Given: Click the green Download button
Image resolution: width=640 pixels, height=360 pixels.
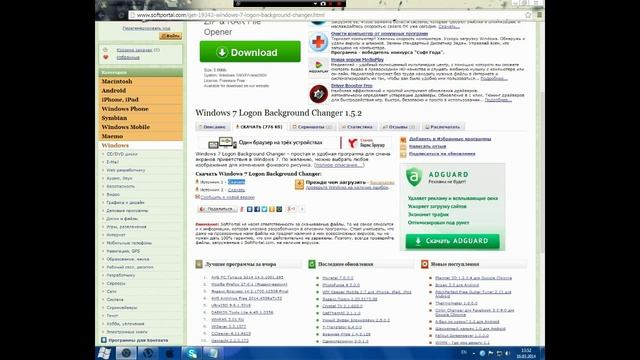Looking at the screenshot, I should tap(250, 52).
